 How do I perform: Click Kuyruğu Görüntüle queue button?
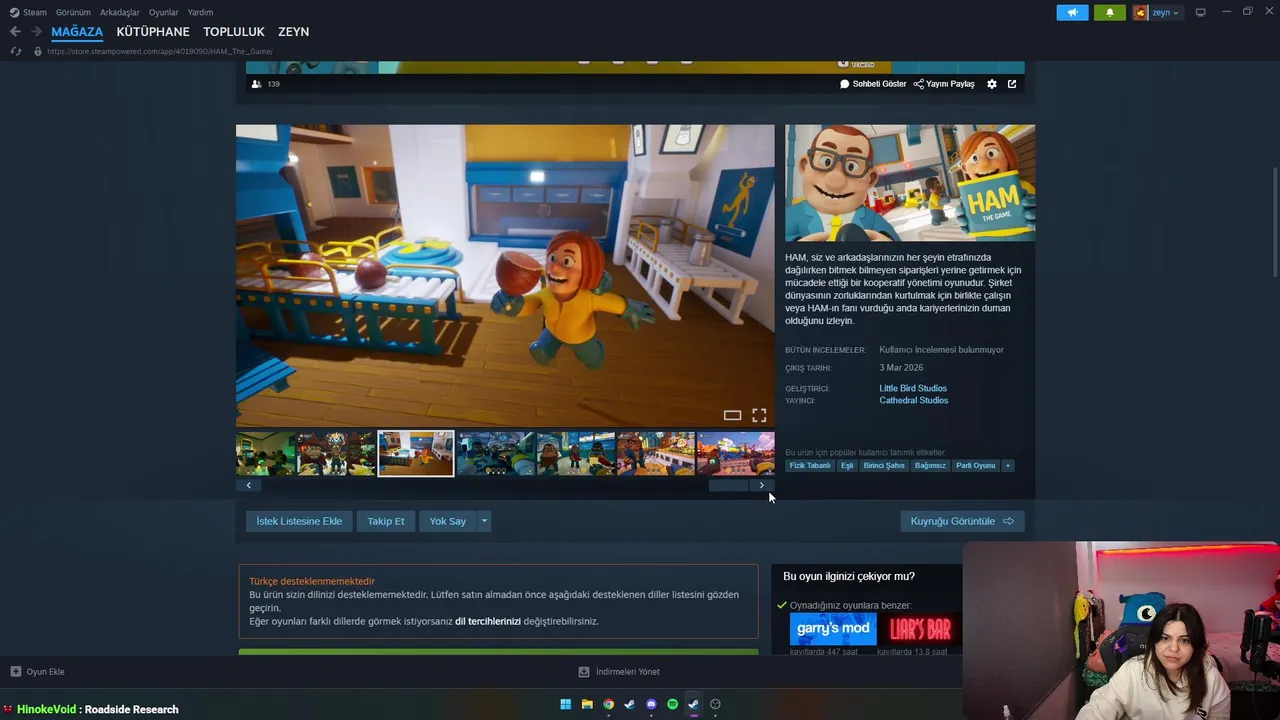pyautogui.click(x=962, y=521)
